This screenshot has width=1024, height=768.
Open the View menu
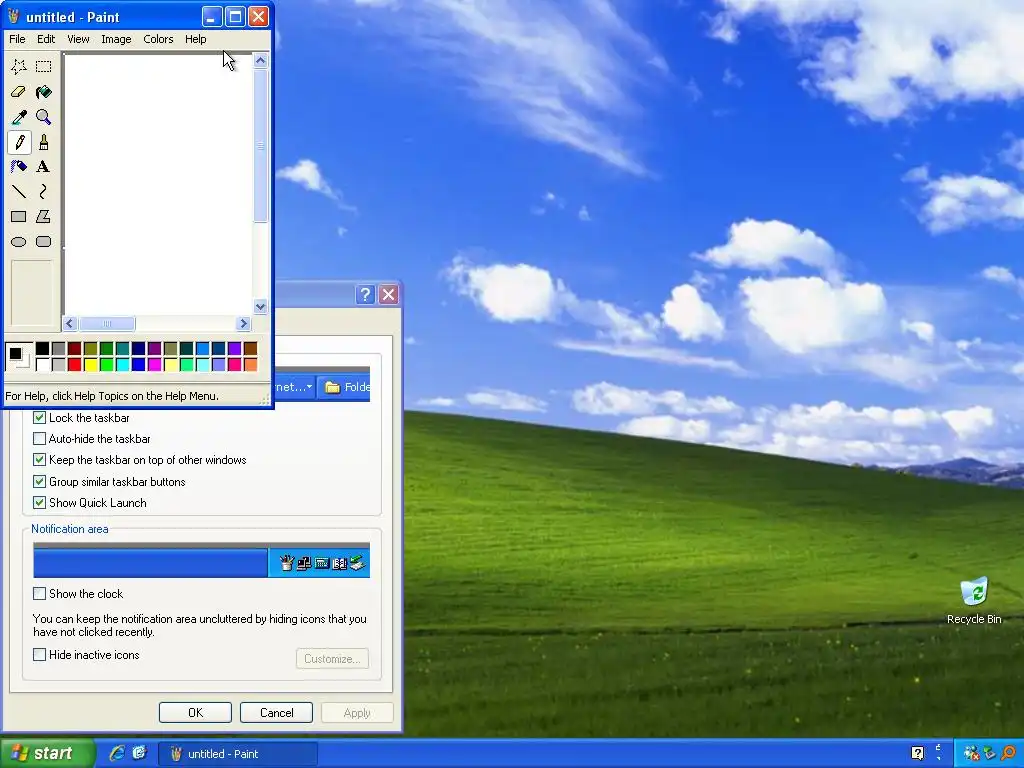78,39
